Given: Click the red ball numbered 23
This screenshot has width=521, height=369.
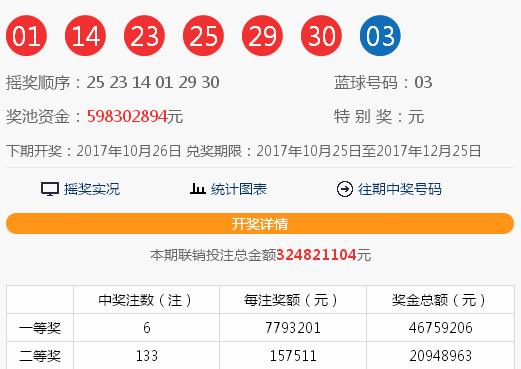Looking at the screenshot, I should [x=144, y=35].
